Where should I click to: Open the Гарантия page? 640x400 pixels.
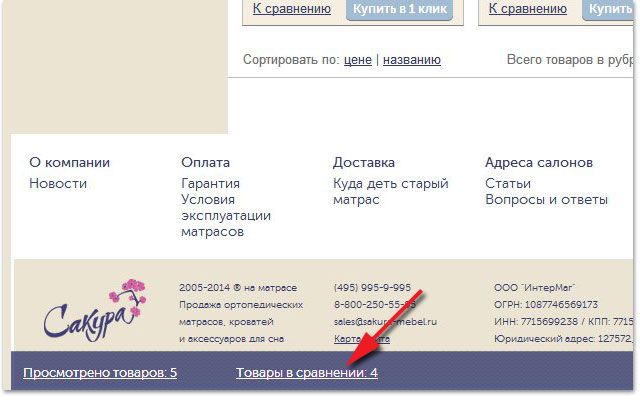(x=210, y=184)
